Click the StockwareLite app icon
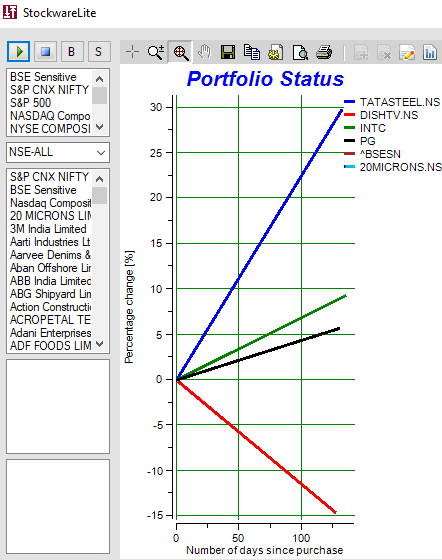 point(10,12)
